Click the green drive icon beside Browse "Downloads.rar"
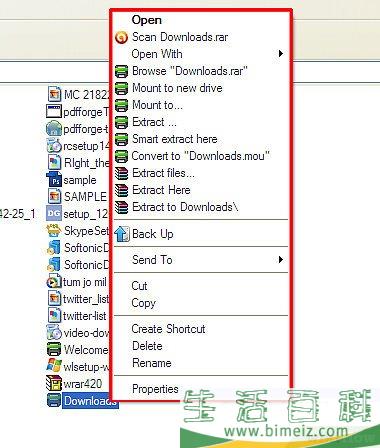 (x=121, y=71)
